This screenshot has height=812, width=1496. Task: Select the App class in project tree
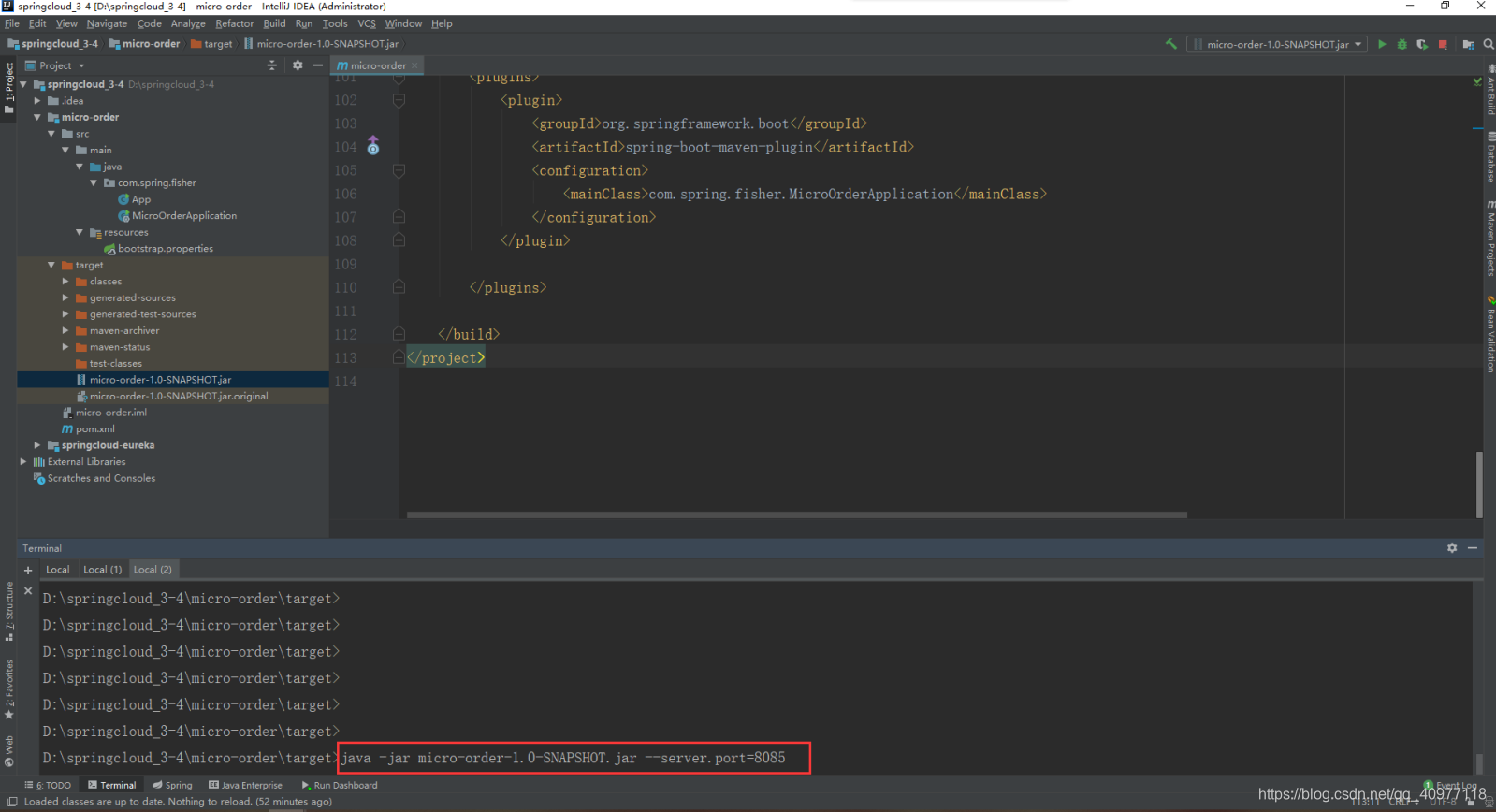[x=134, y=199]
